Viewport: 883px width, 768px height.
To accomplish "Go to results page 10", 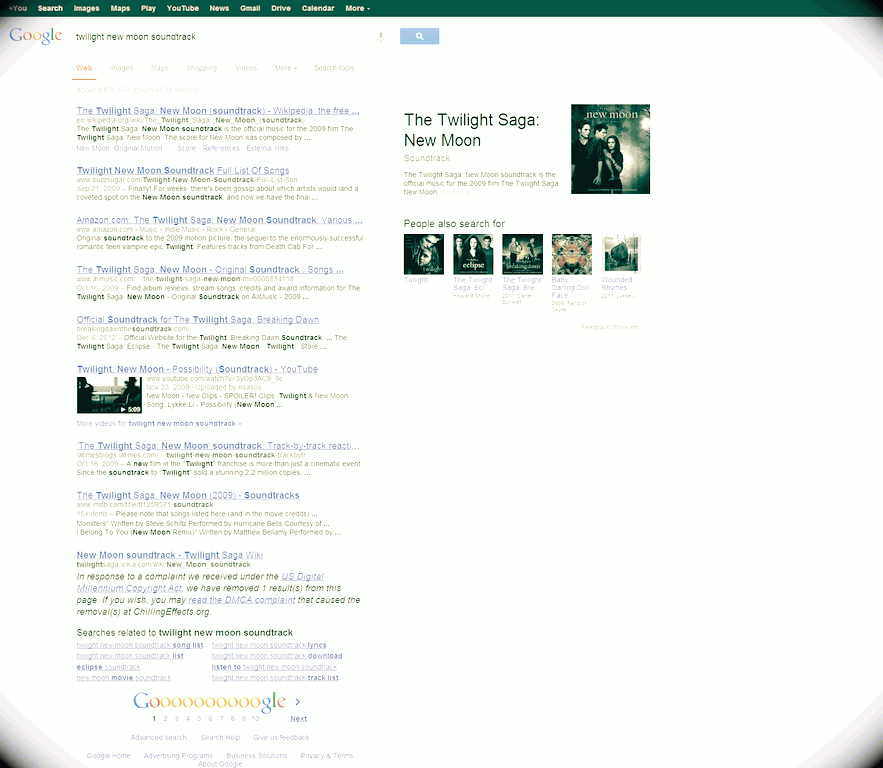I will [255, 718].
